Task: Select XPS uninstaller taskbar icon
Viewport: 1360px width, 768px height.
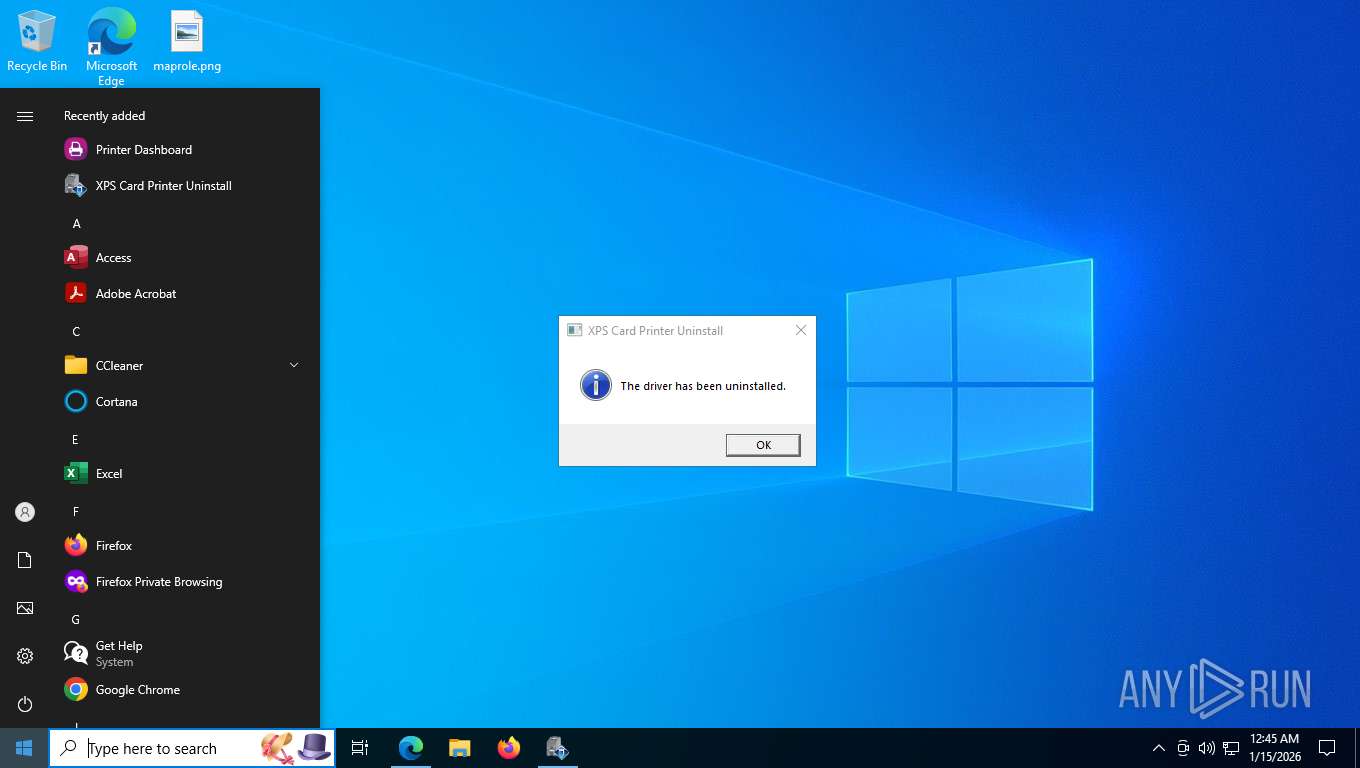Action: pyautogui.click(x=558, y=748)
